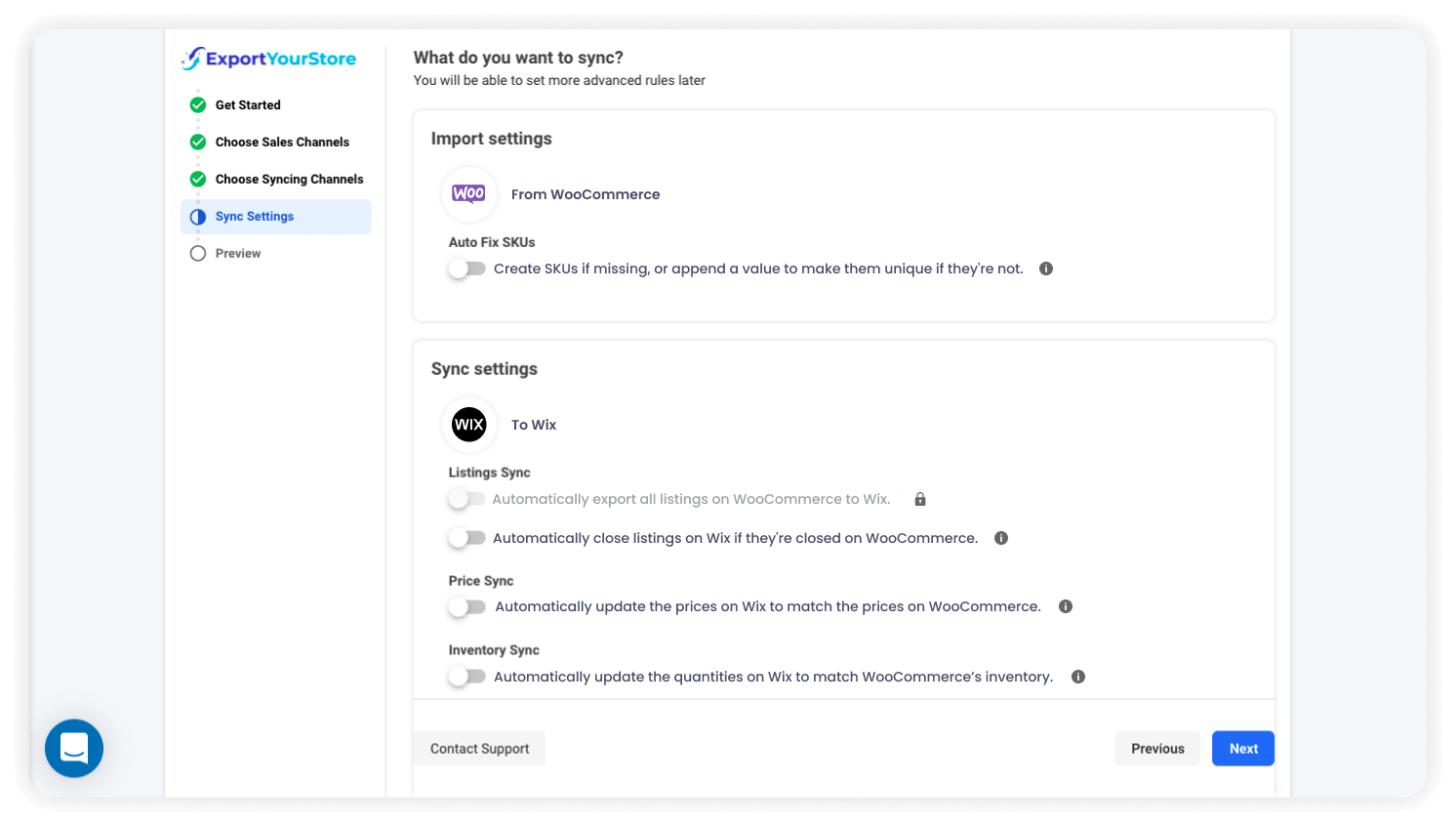Select the Choose Syncing Channels step

point(289,179)
